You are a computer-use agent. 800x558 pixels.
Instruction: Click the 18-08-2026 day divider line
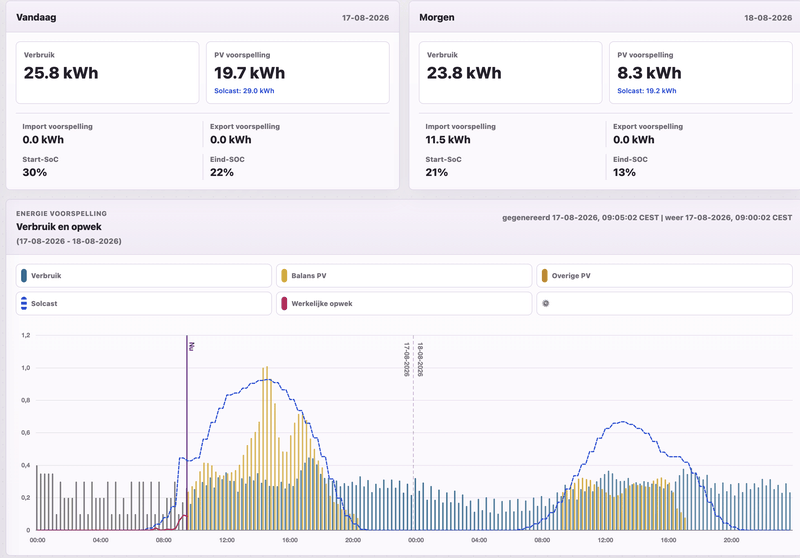pyautogui.click(x=413, y=436)
